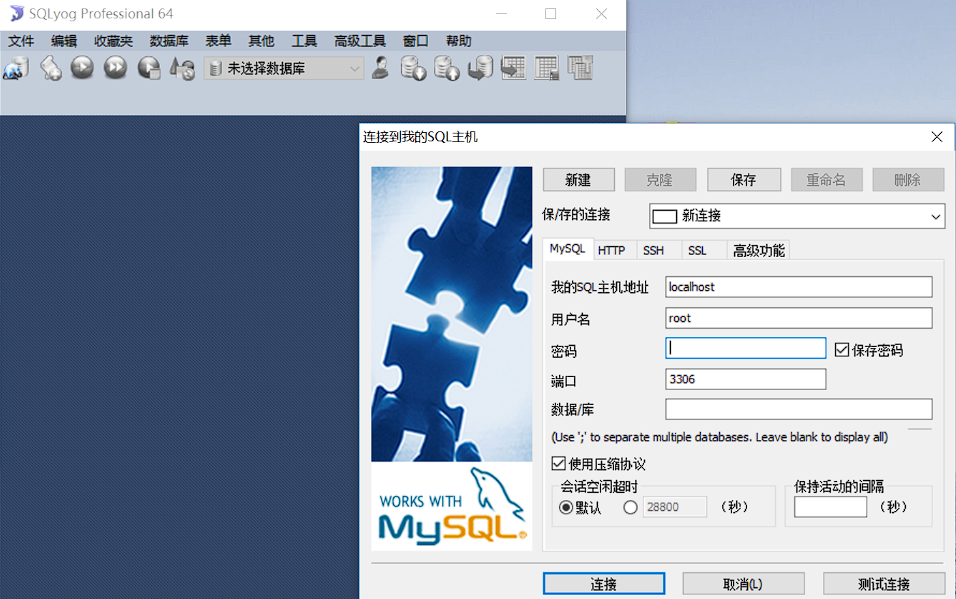Click the 测试连接 button

coord(883,584)
